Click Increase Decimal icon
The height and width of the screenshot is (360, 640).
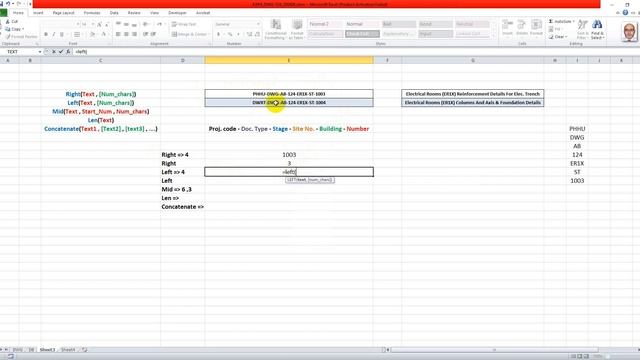(249, 34)
